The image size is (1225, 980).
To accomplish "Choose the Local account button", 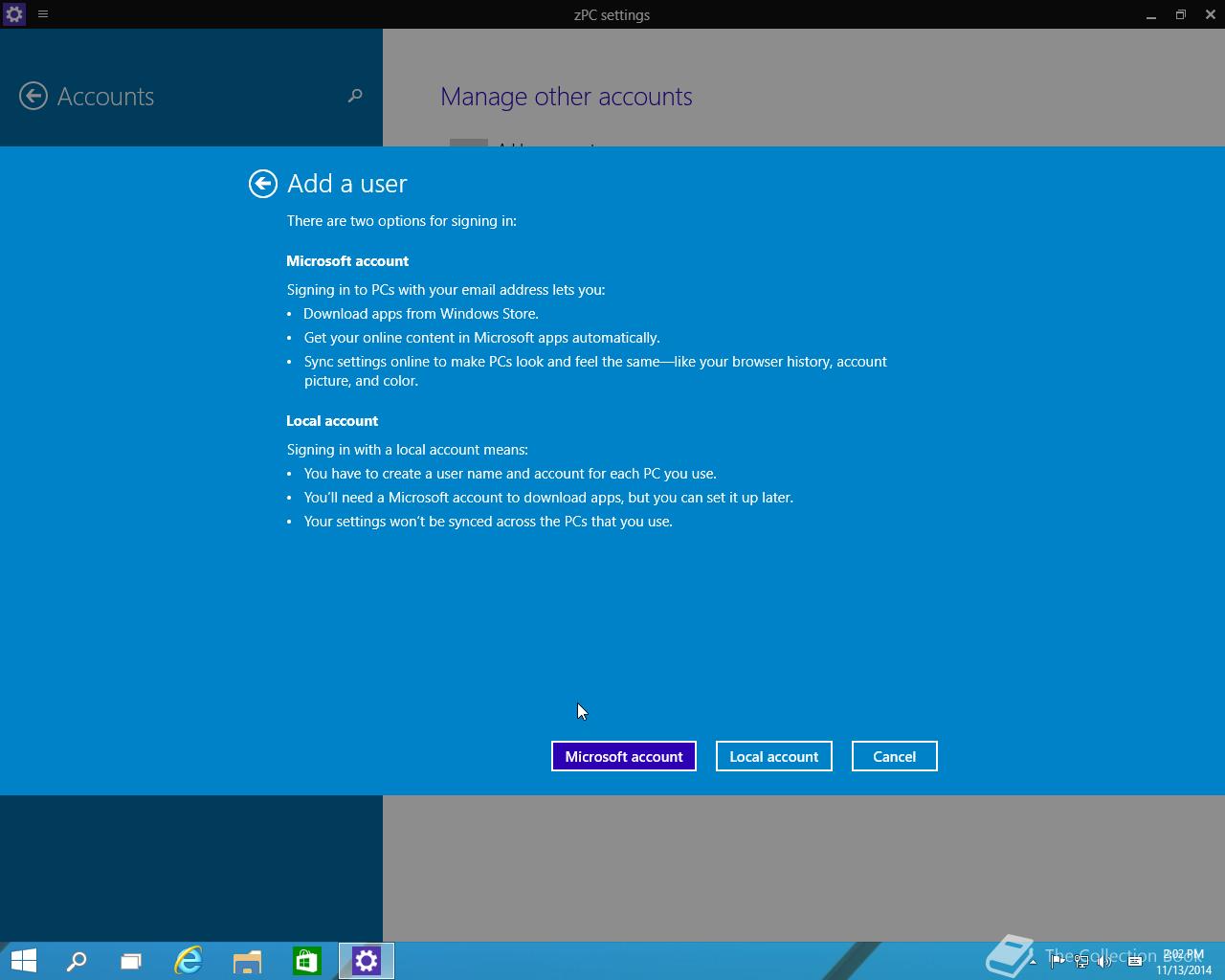I will point(774,756).
